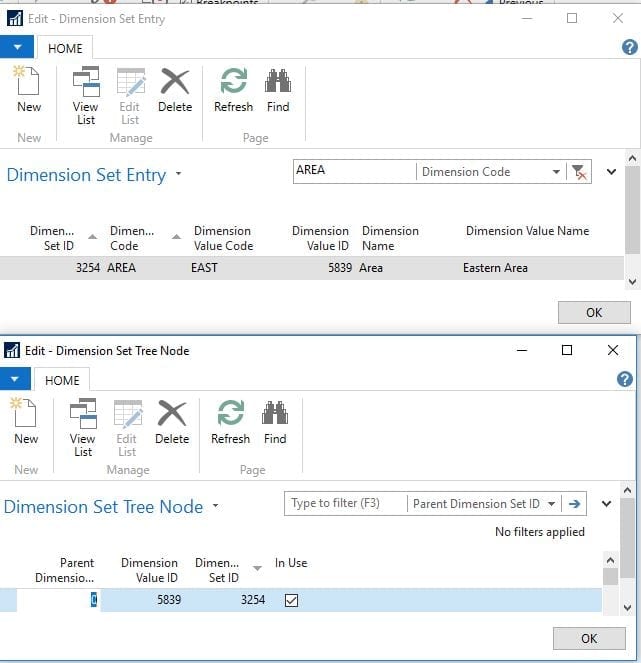Select HOME tab in Dimension Set Entry window
The image size is (641, 663).
click(x=65, y=49)
